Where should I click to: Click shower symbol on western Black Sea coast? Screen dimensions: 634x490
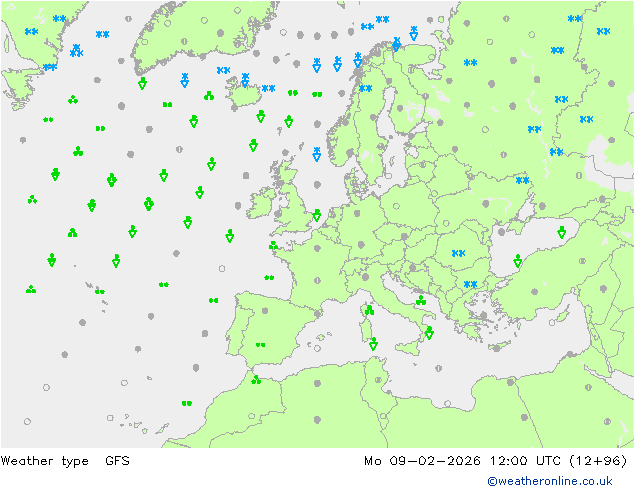[x=518, y=261]
